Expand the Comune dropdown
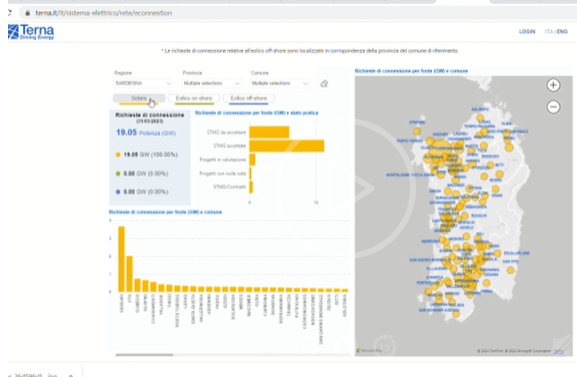This screenshot has height=377, width=577. tap(280, 84)
